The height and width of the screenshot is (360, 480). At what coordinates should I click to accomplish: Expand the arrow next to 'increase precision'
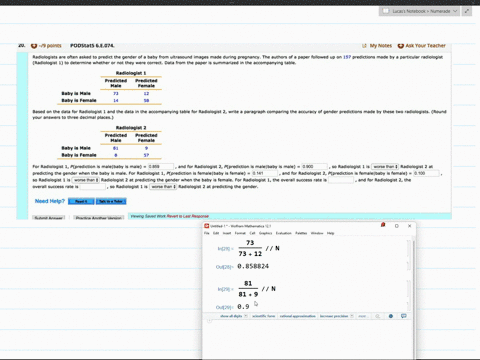[352, 316]
